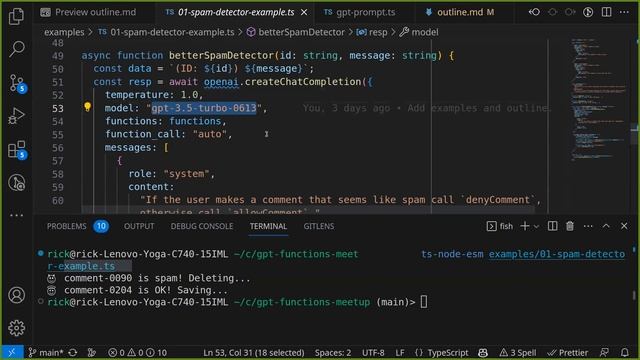Click examples folder in breadcrumb
This screenshot has height=360, width=640.
click(x=64, y=32)
